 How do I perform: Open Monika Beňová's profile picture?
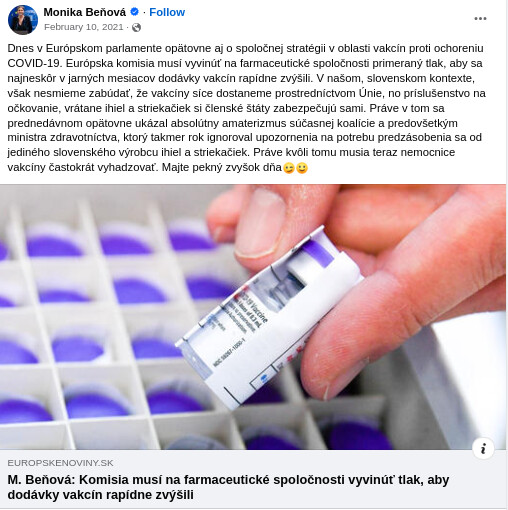click(x=23, y=20)
